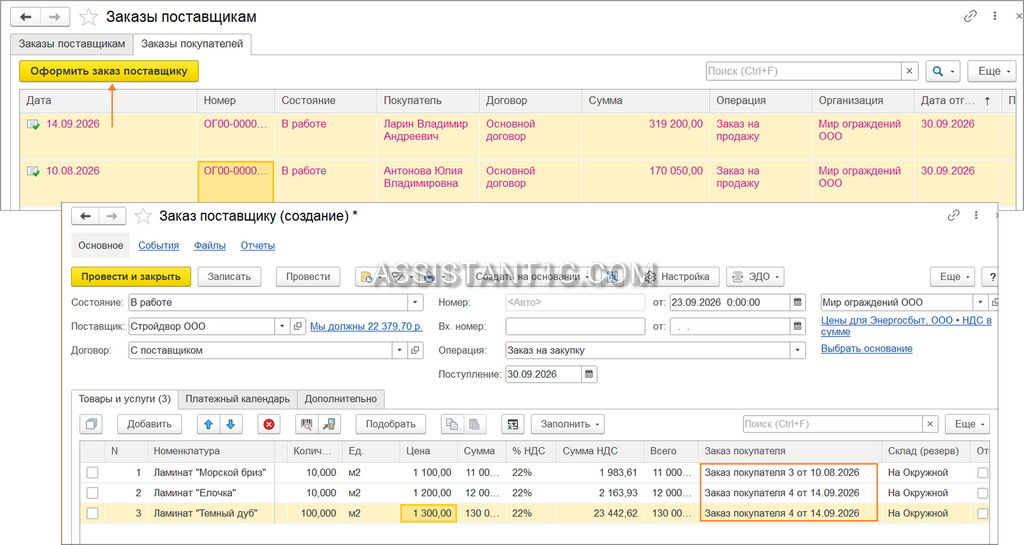Viewport: 1024px width, 545px height.
Task: Open Стройдвор ООО supplier card icon
Action: tap(298, 326)
